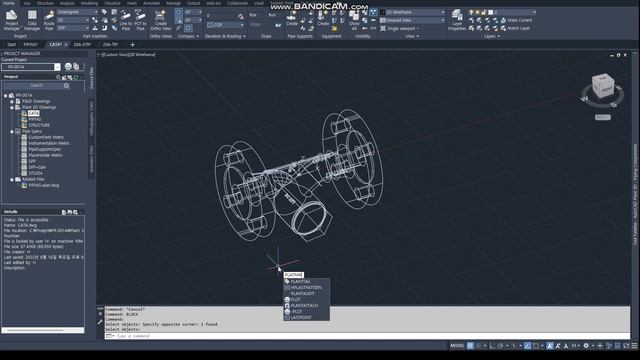This screenshot has height=360, width=640.
Task: Collapse the Pipe Specs tree node
Action: pos(12,131)
